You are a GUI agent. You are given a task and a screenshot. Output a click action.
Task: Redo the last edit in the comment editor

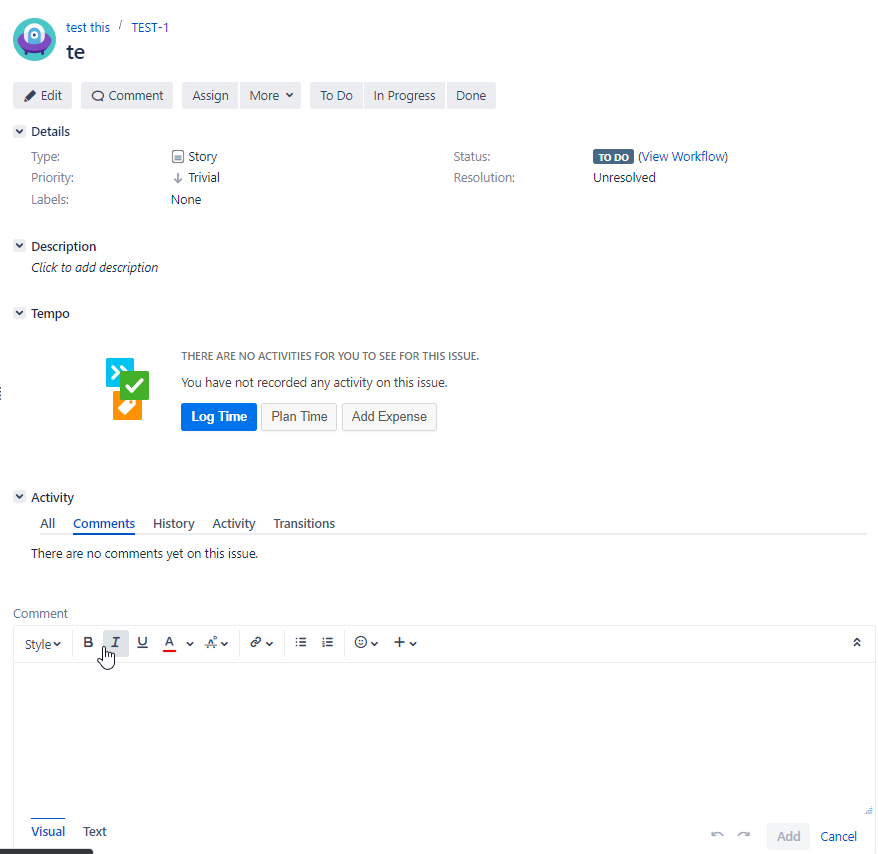click(x=743, y=836)
